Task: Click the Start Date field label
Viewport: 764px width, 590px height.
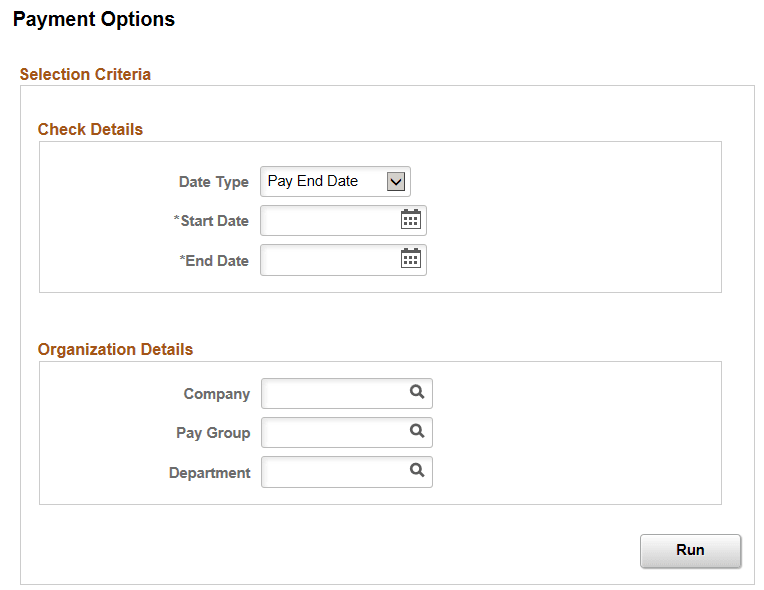Action: [211, 221]
